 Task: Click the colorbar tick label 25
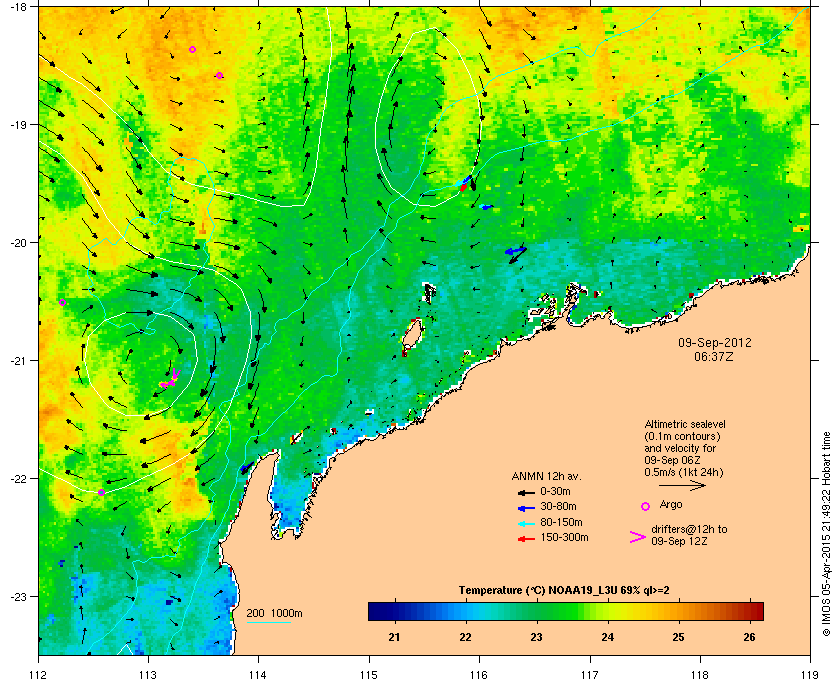pos(678,637)
